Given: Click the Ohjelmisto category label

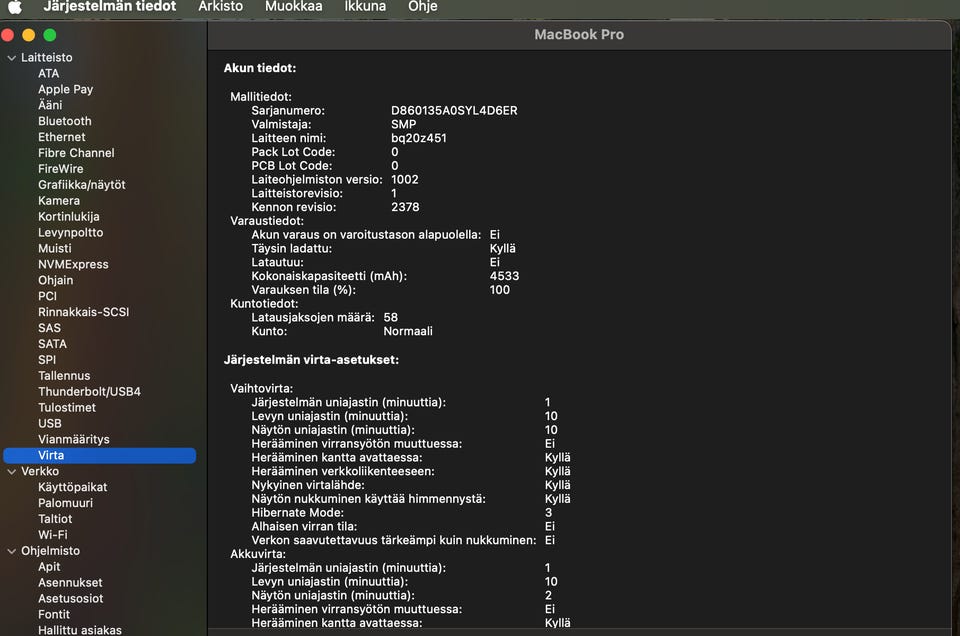Looking at the screenshot, I should pyautogui.click(x=50, y=551).
